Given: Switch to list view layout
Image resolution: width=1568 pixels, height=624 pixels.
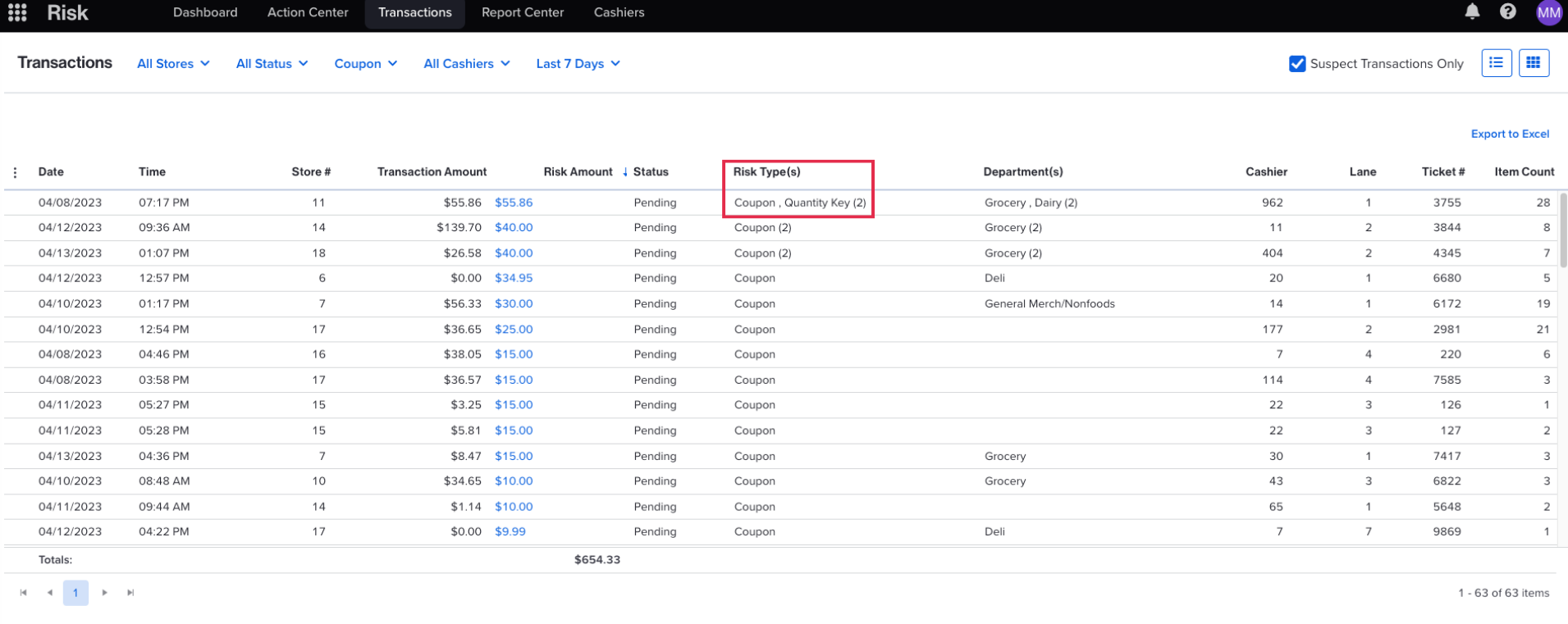Looking at the screenshot, I should [x=1496, y=63].
